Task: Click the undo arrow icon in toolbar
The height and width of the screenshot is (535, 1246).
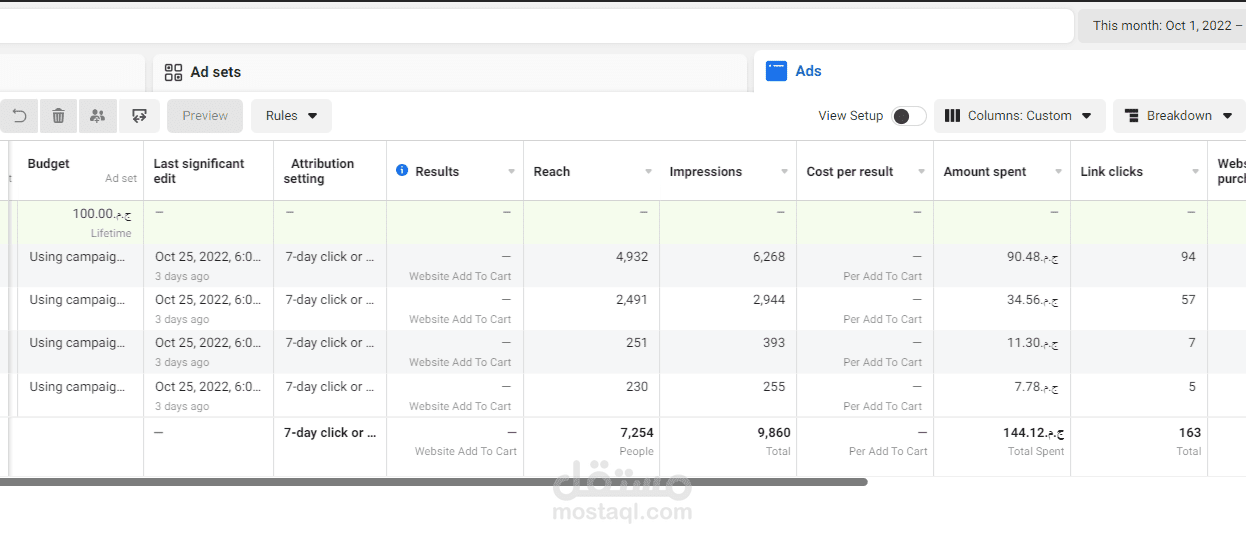Action: 19,116
